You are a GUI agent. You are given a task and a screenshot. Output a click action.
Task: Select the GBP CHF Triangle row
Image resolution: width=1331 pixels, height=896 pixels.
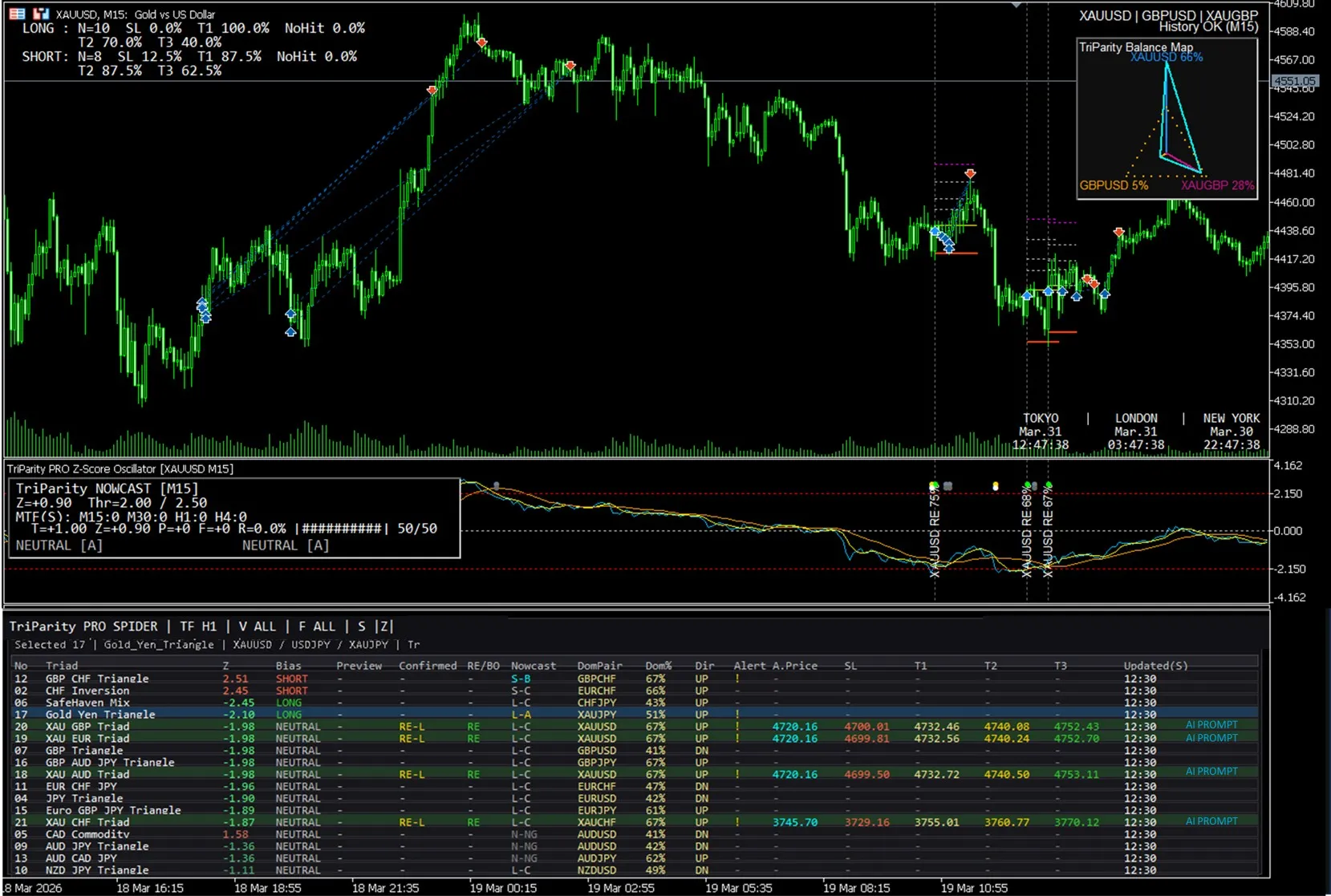click(634, 679)
